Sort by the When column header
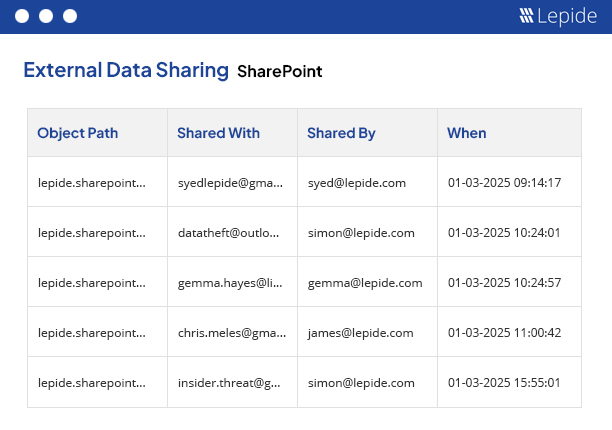The width and height of the screenshot is (612, 430). coord(467,133)
